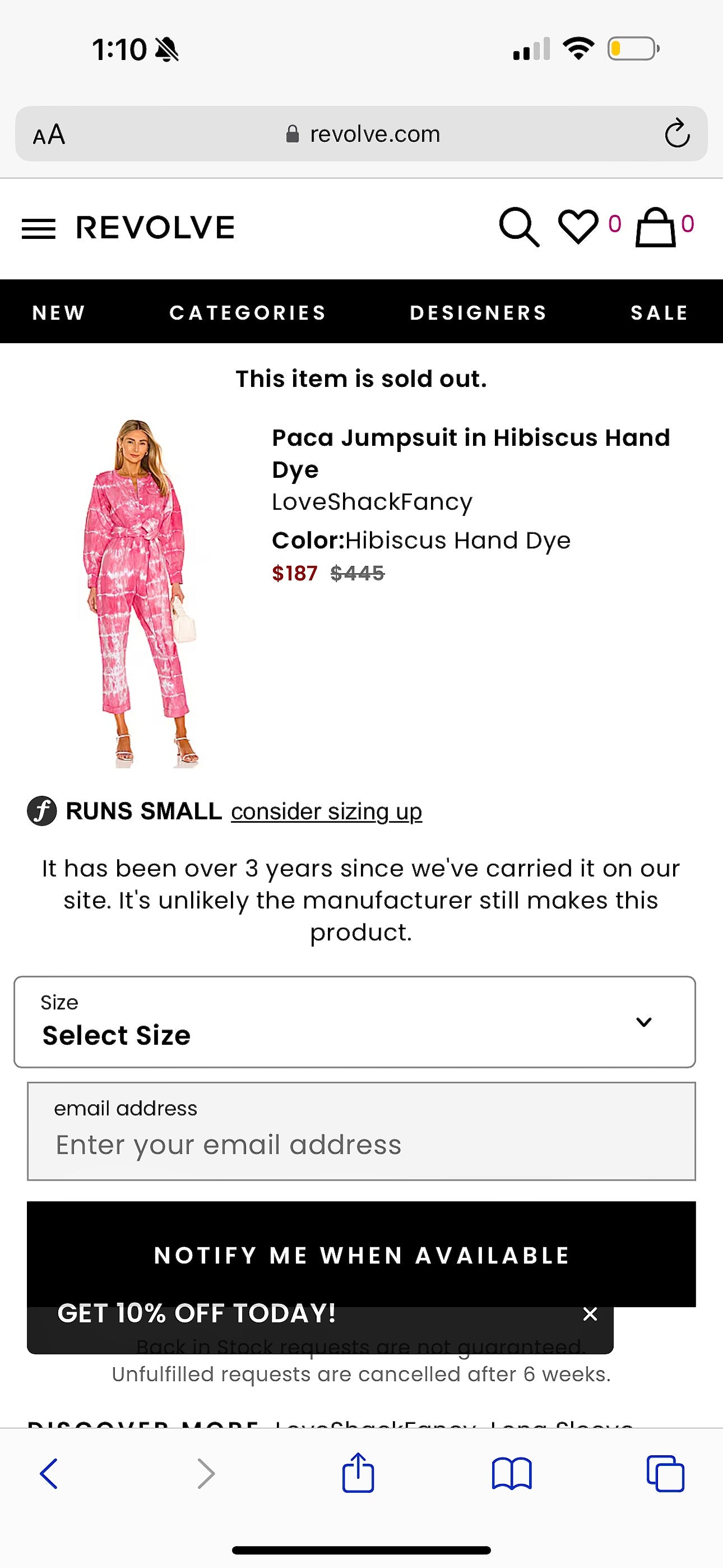Image resolution: width=723 pixels, height=1568 pixels.
Task: Open the Safari tabs overview icon
Action: [x=665, y=1474]
